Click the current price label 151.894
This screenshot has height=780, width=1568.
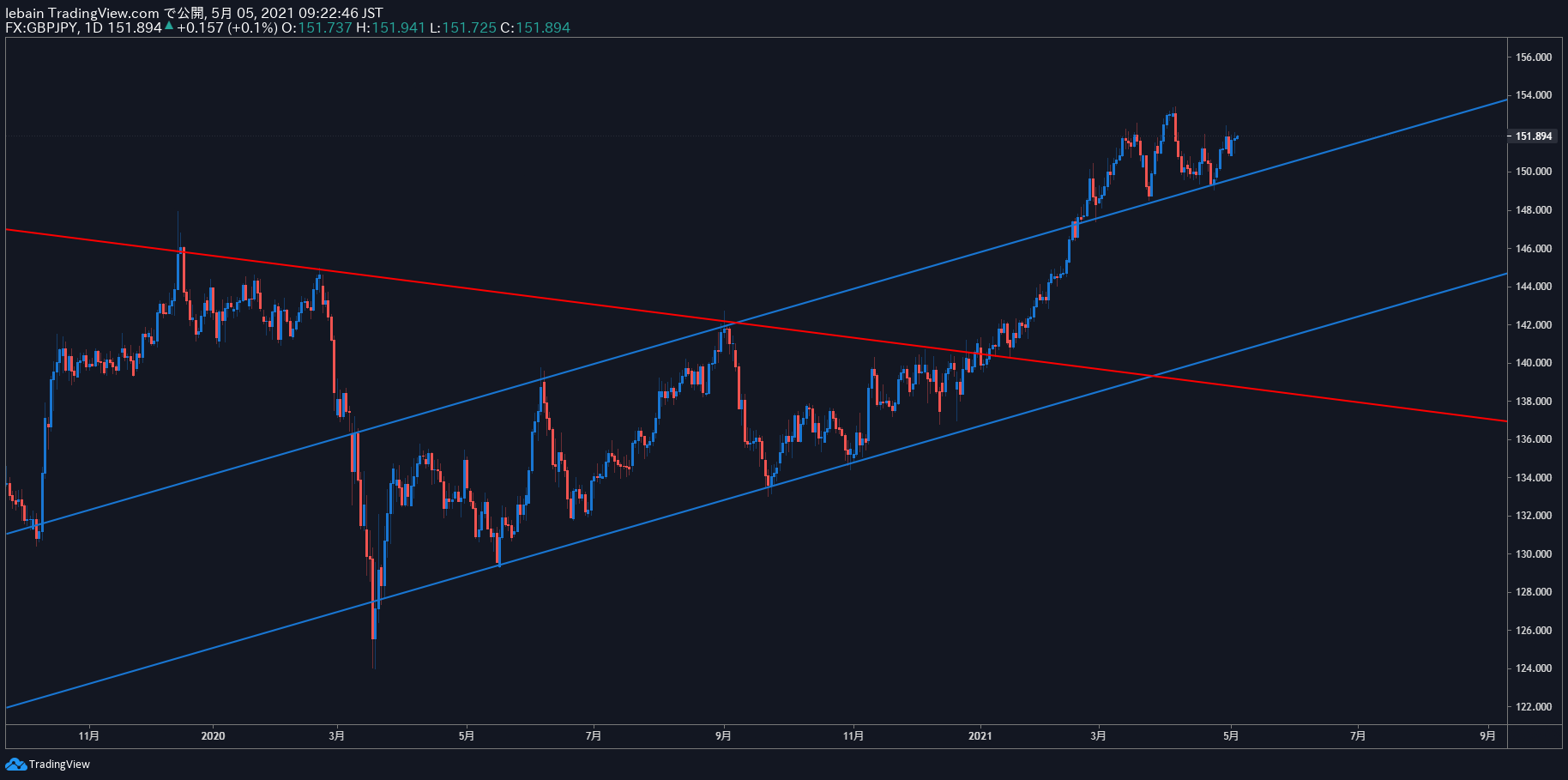click(1534, 136)
